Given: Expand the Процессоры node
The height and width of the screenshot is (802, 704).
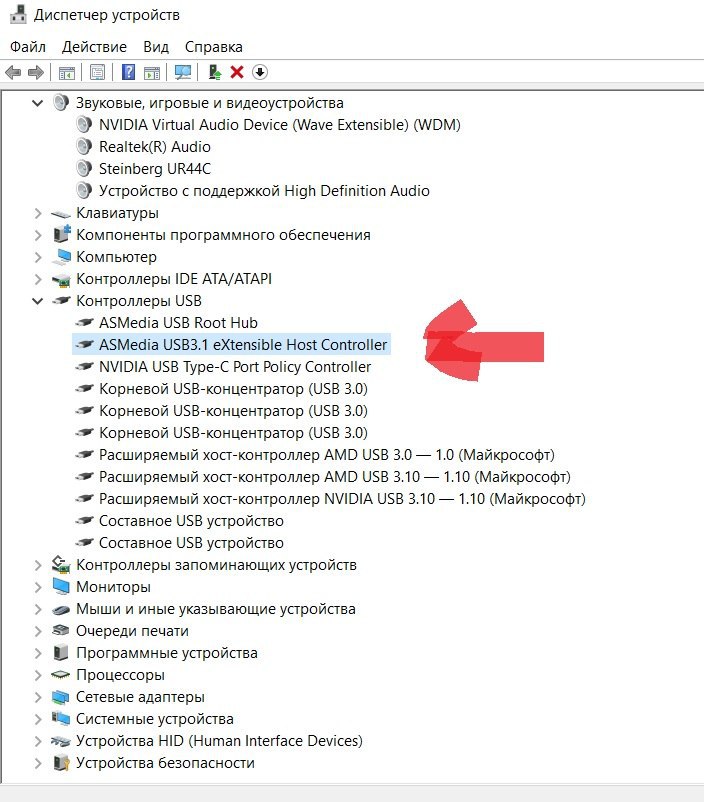Looking at the screenshot, I should pyautogui.click(x=37, y=675).
